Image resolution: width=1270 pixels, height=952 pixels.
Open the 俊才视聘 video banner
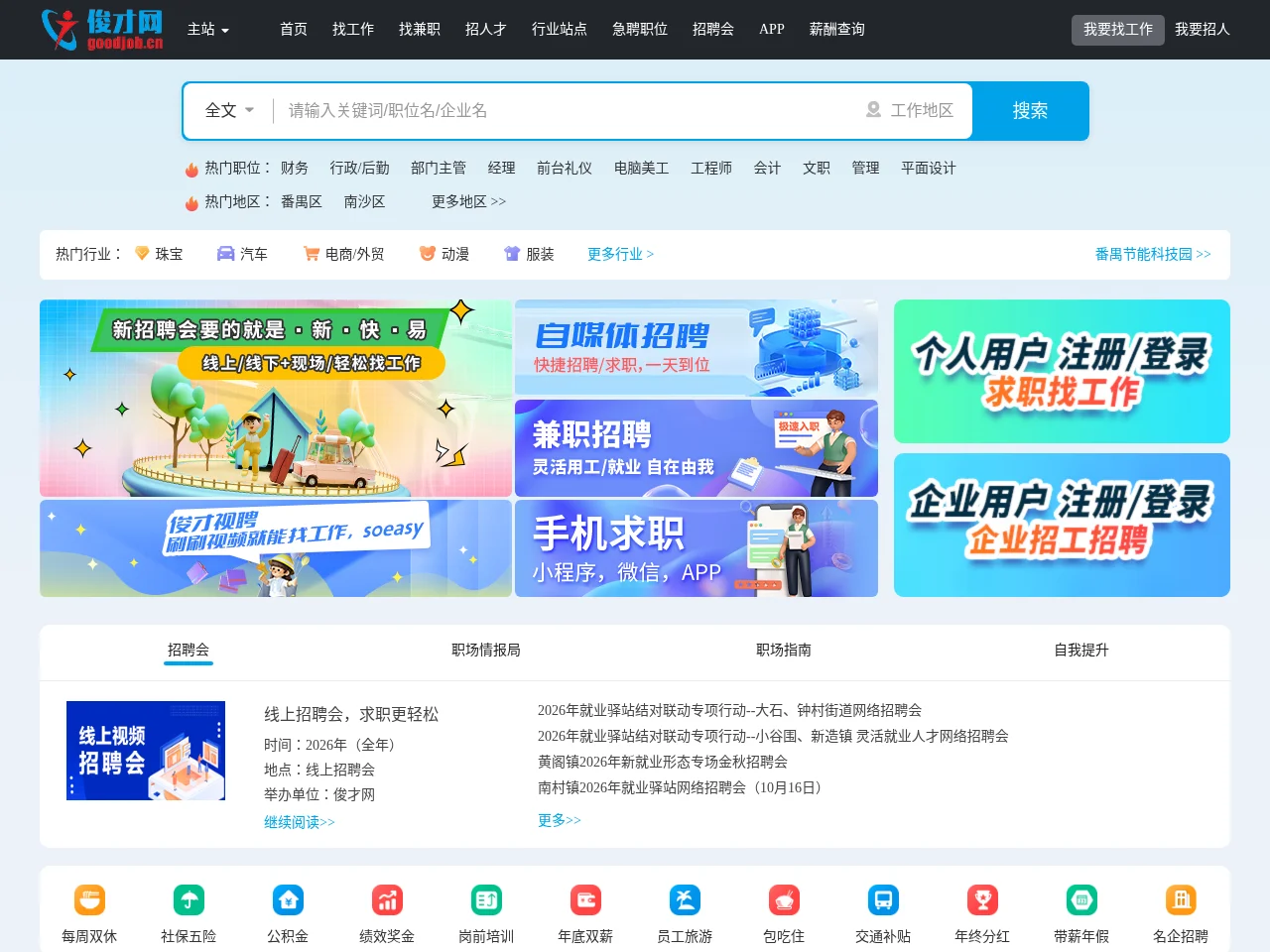(x=276, y=548)
